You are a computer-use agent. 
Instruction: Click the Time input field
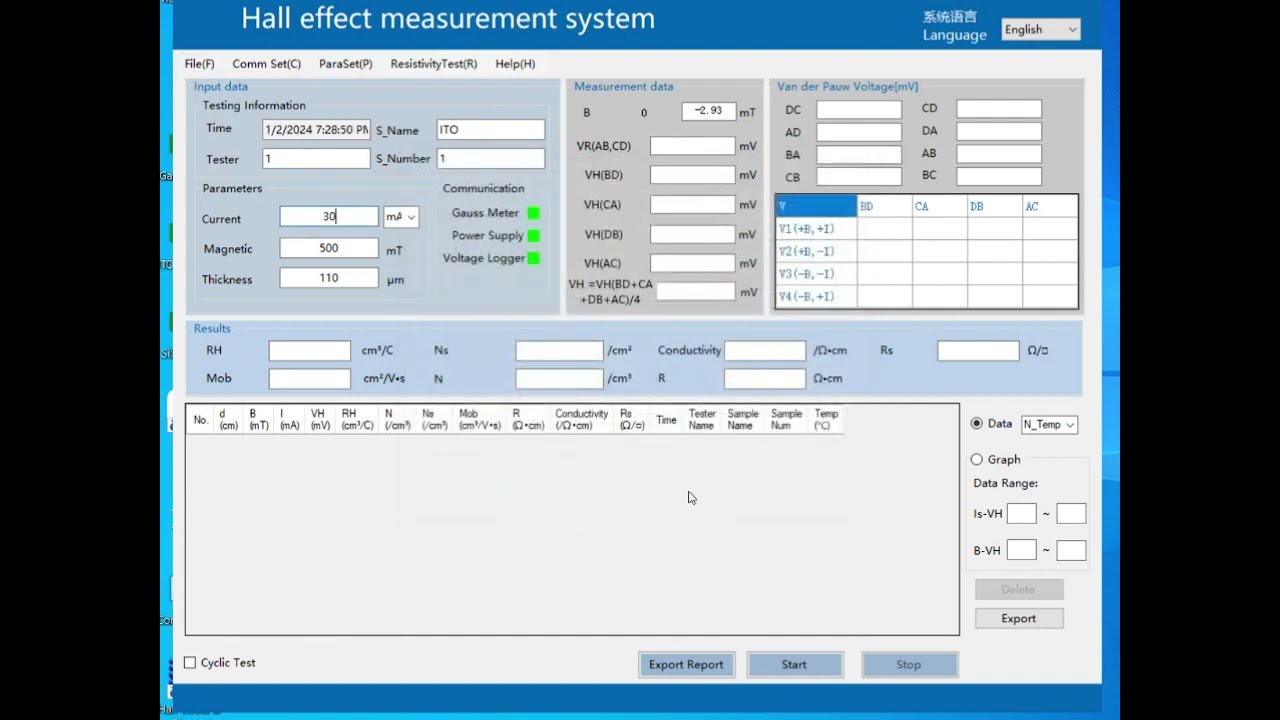(x=316, y=130)
